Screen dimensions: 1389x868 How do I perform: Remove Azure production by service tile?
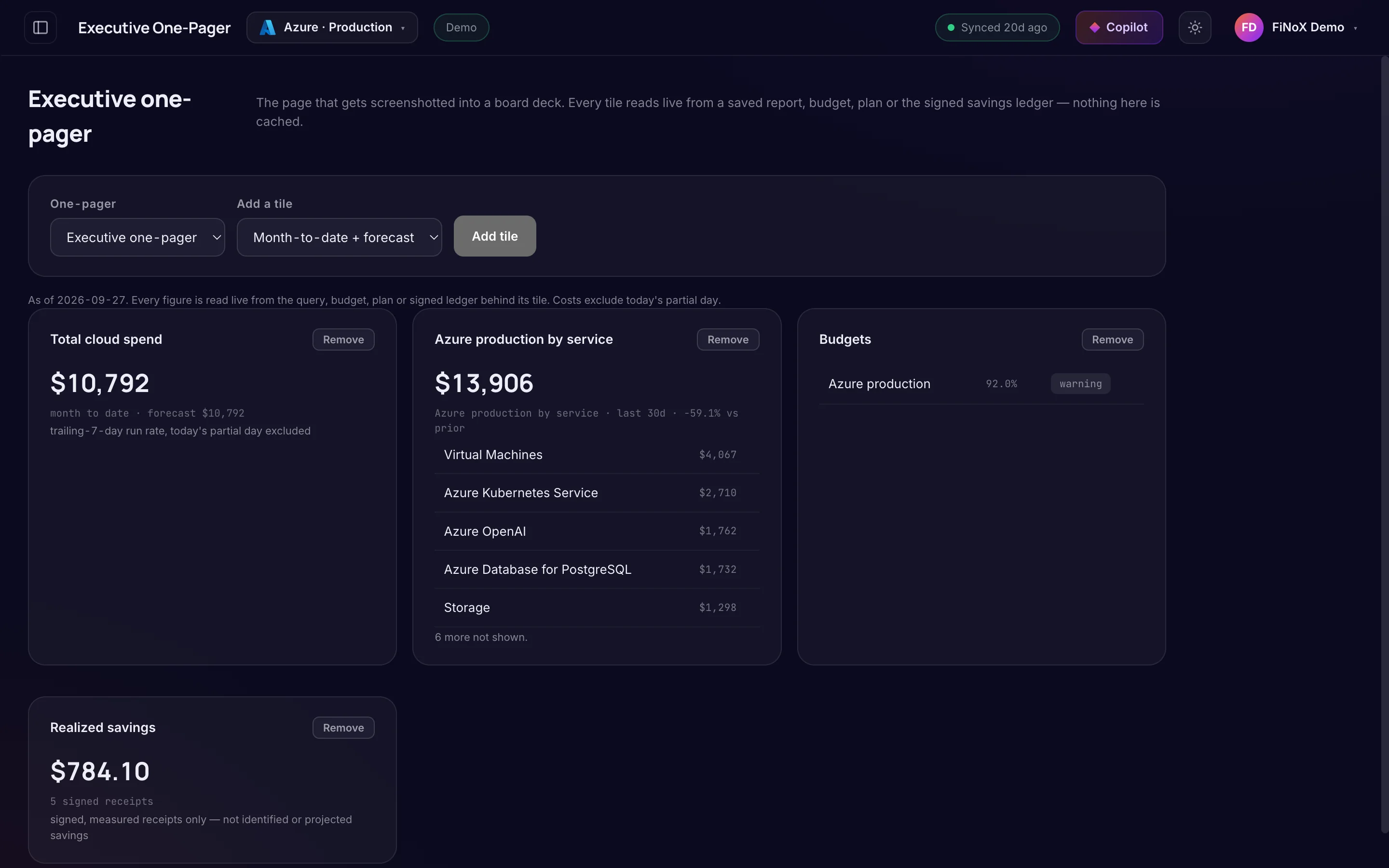(728, 339)
